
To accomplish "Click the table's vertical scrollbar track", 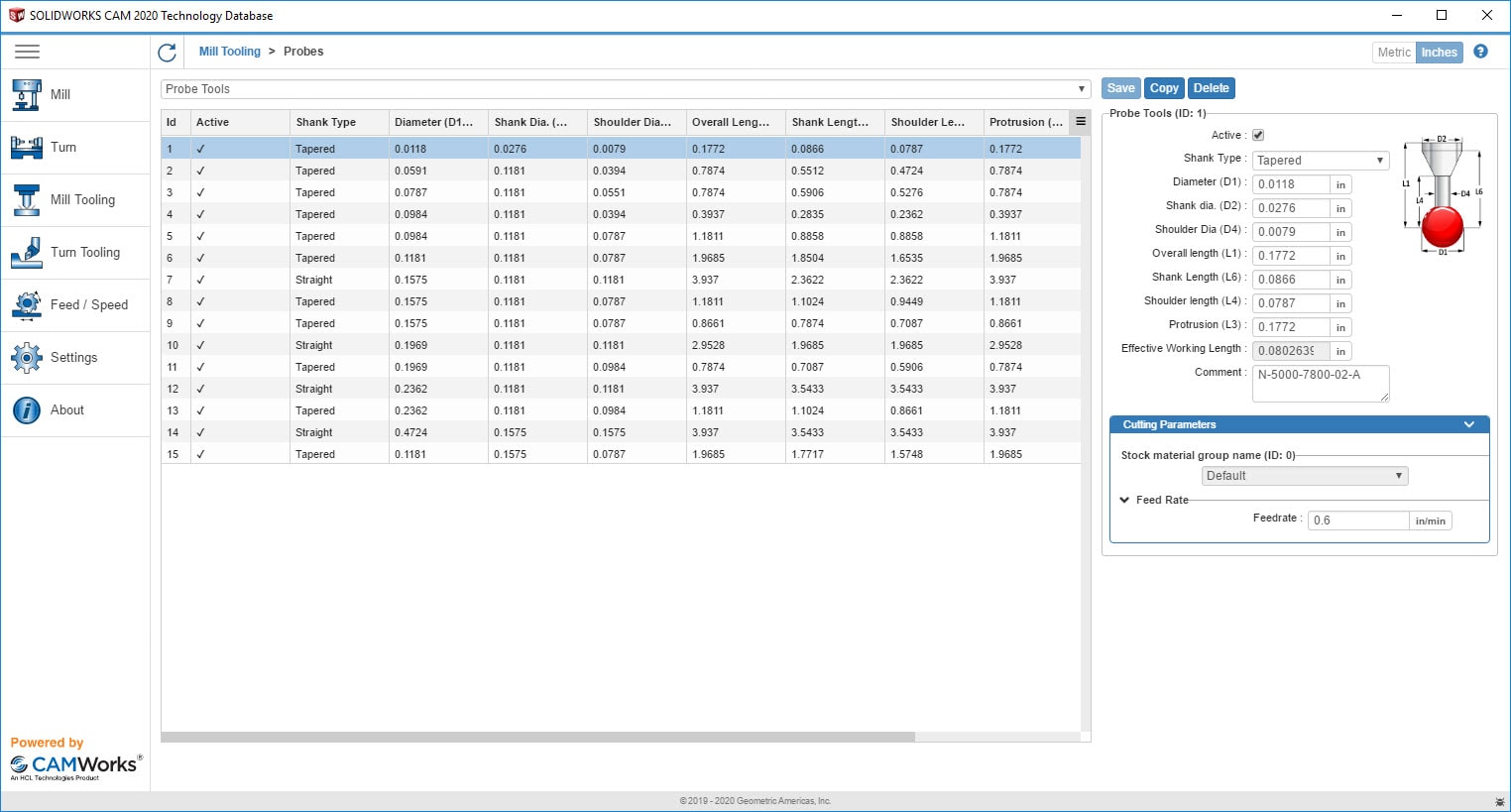I will [1086, 434].
